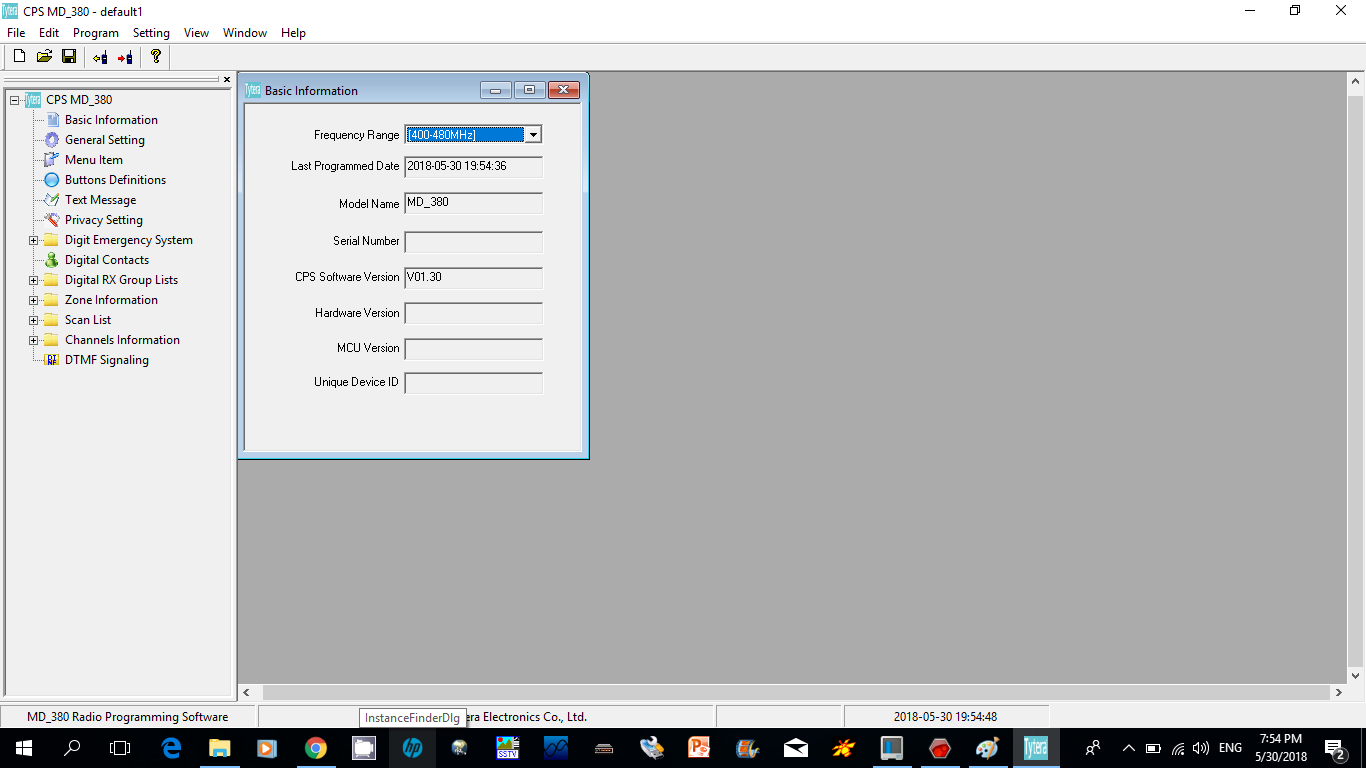Screen dimensions: 1366x768
Task: Click the horizontal scrollbar left arrow
Action: pos(247,692)
